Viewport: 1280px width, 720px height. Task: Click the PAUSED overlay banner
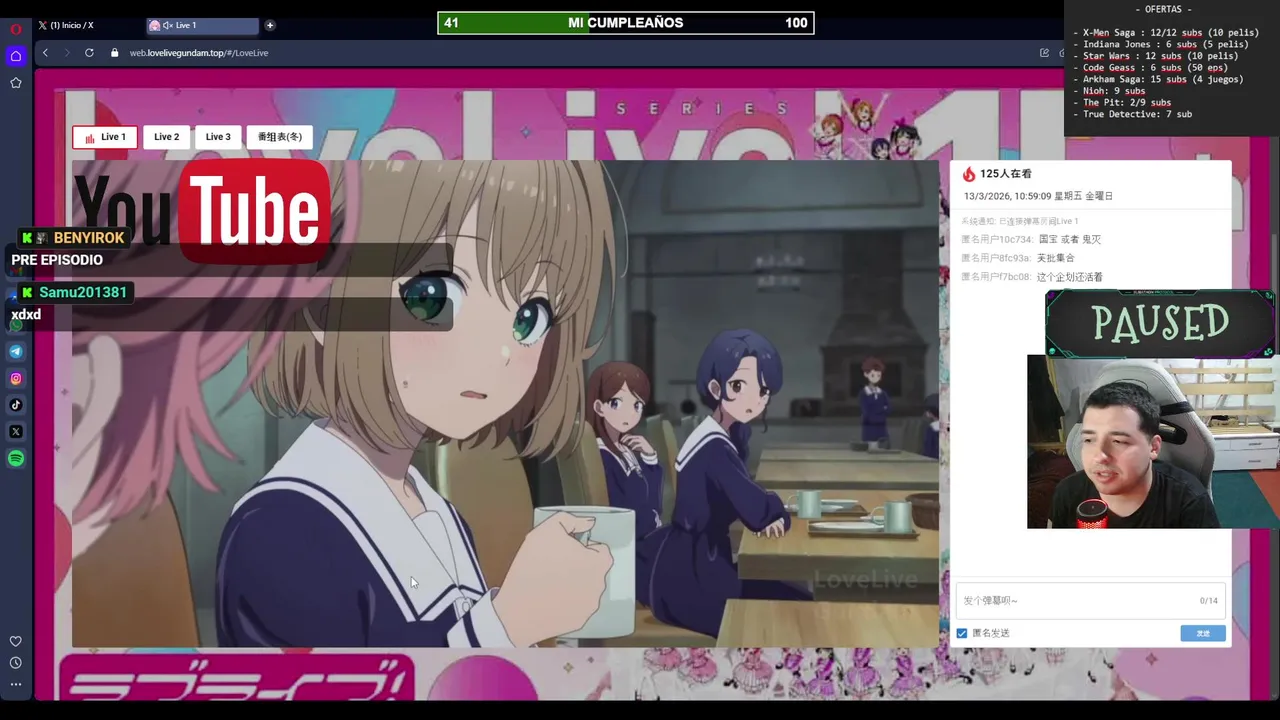(1160, 323)
